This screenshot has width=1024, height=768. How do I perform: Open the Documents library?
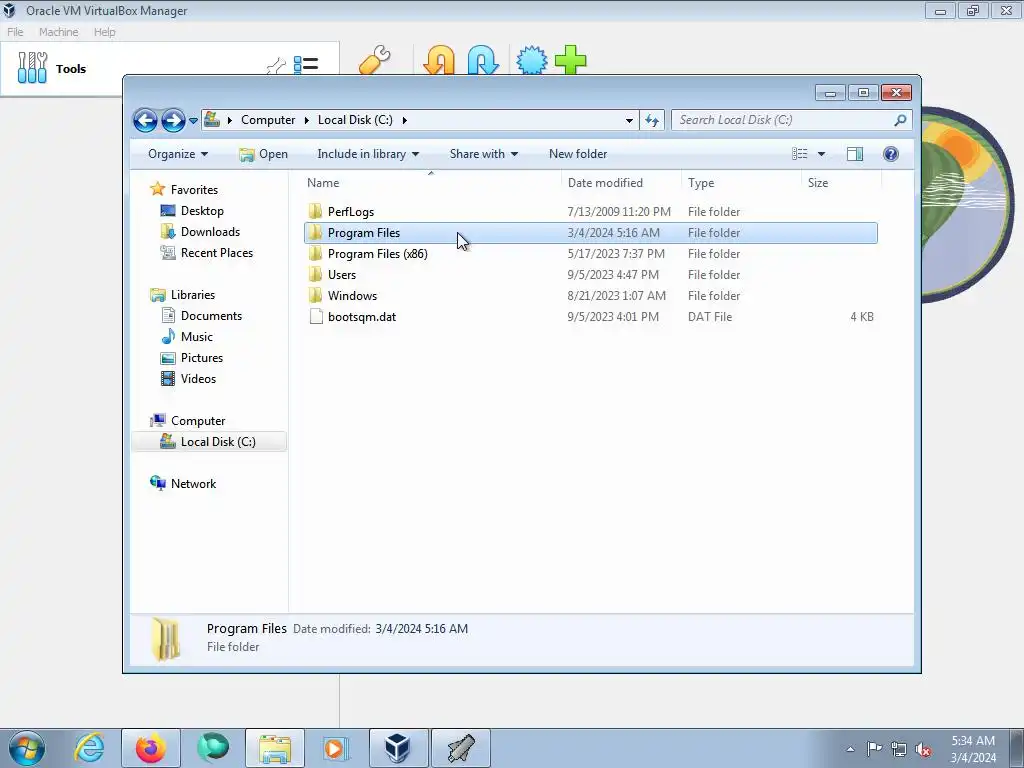click(x=211, y=315)
